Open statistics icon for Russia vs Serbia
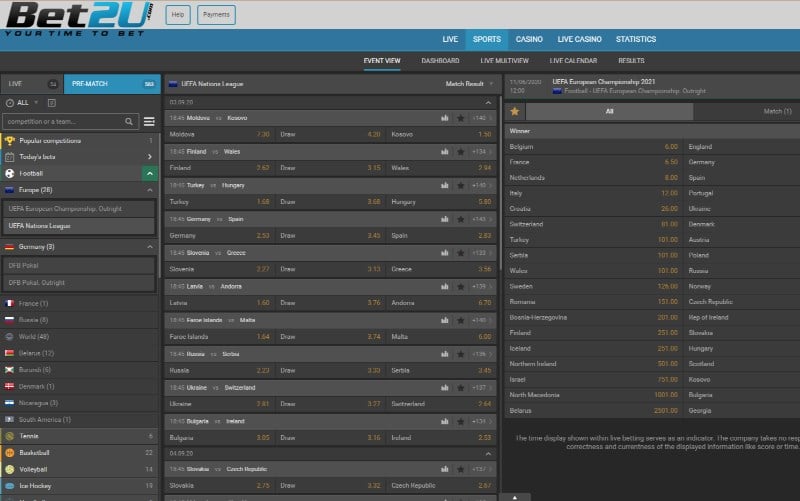Screen dimensions: 800x501 [445, 354]
